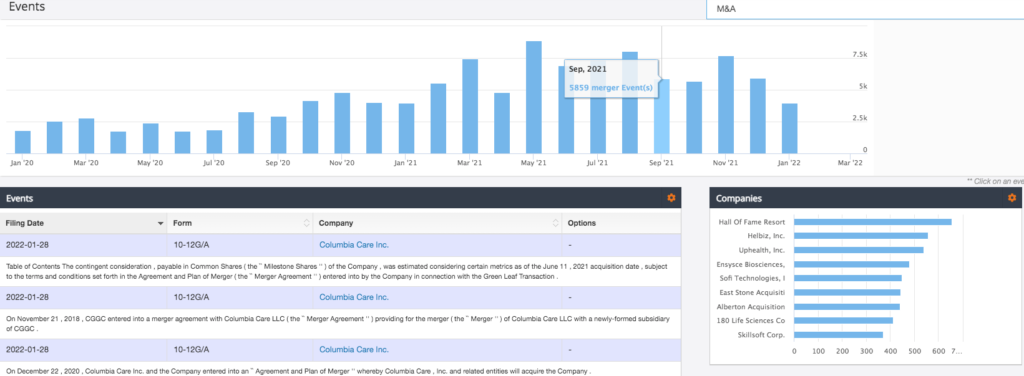Click the Jan '20 chart bar
Screen dimensions: 1024x376
pyautogui.click(x=23, y=142)
